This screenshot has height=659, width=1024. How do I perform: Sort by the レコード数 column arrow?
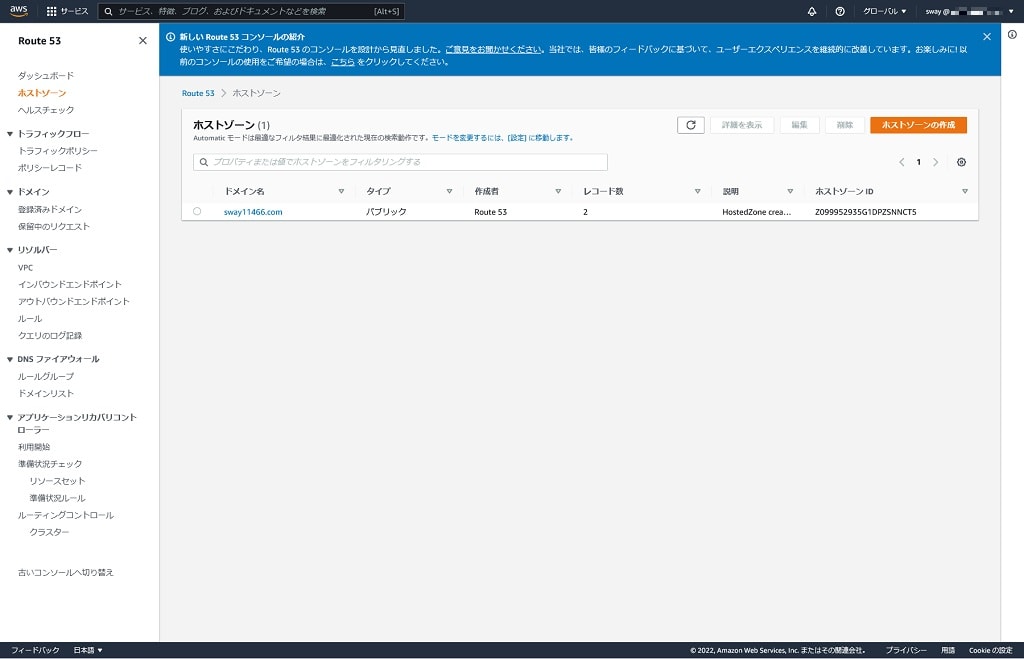[697, 191]
